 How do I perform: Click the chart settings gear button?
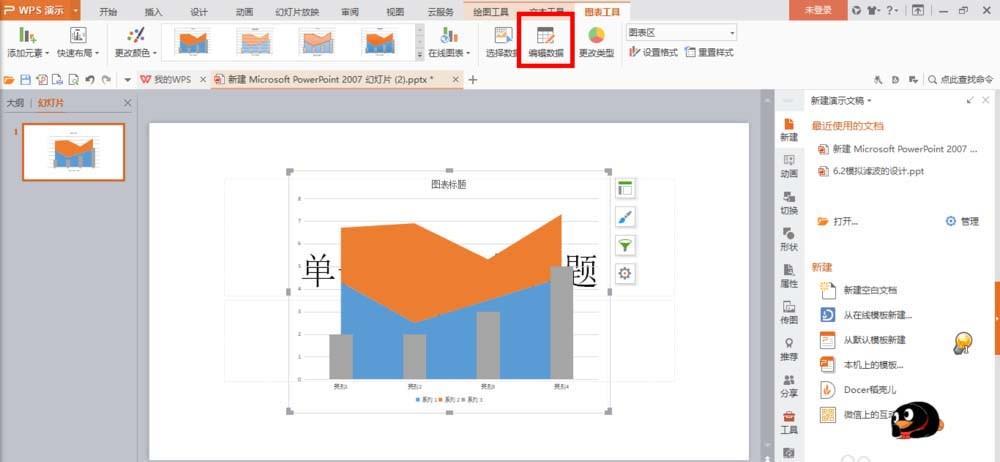[x=626, y=273]
